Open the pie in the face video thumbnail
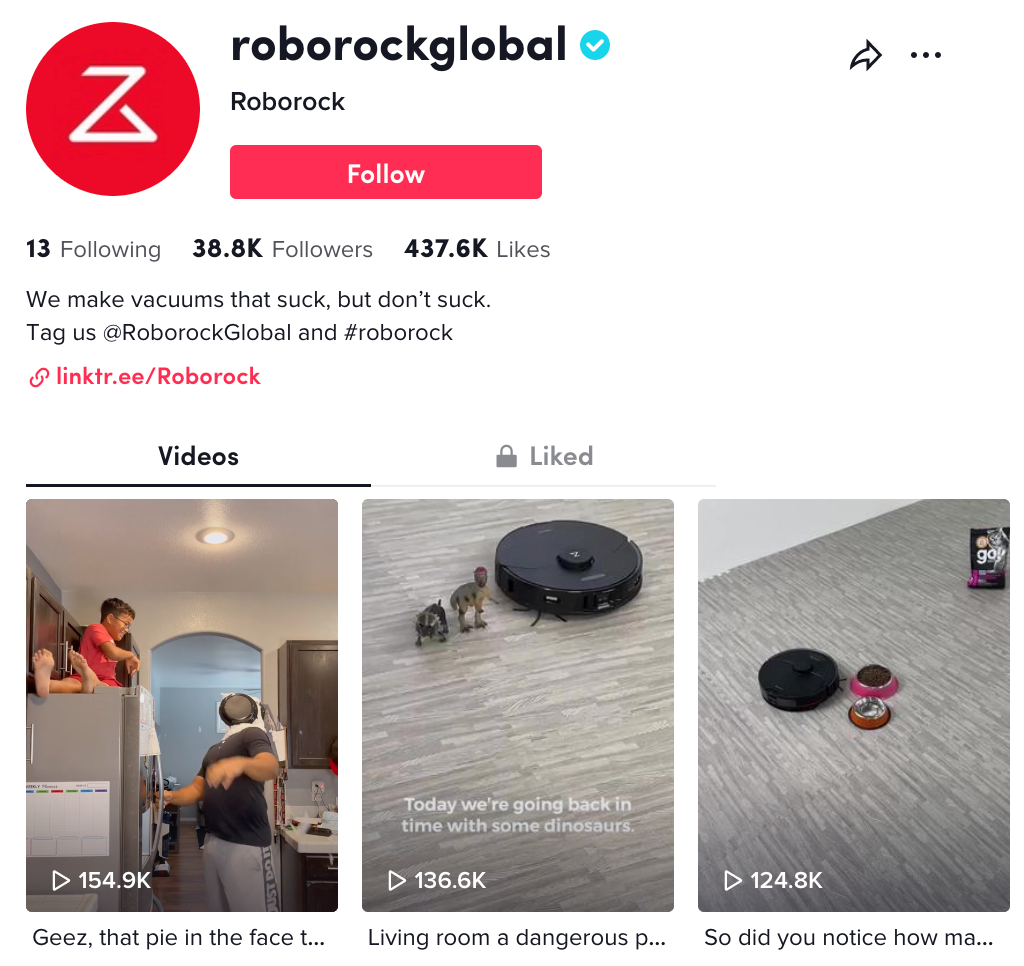 (182, 705)
